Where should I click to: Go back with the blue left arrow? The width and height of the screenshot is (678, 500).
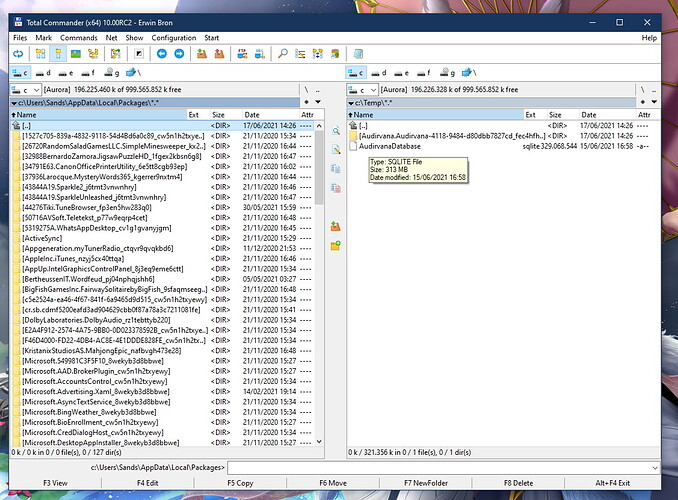(x=162, y=54)
